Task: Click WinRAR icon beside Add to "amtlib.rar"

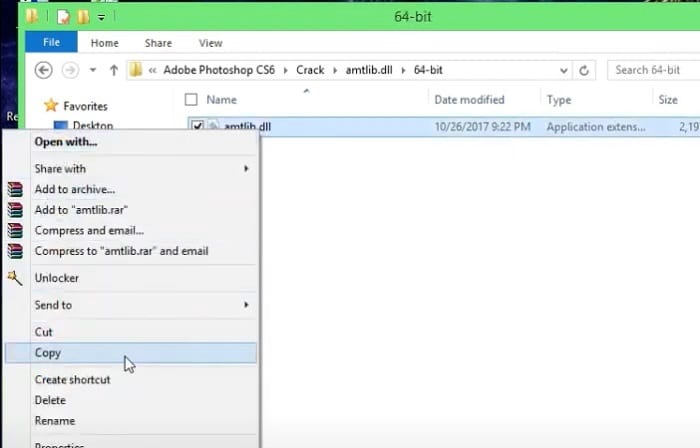Action: point(15,210)
